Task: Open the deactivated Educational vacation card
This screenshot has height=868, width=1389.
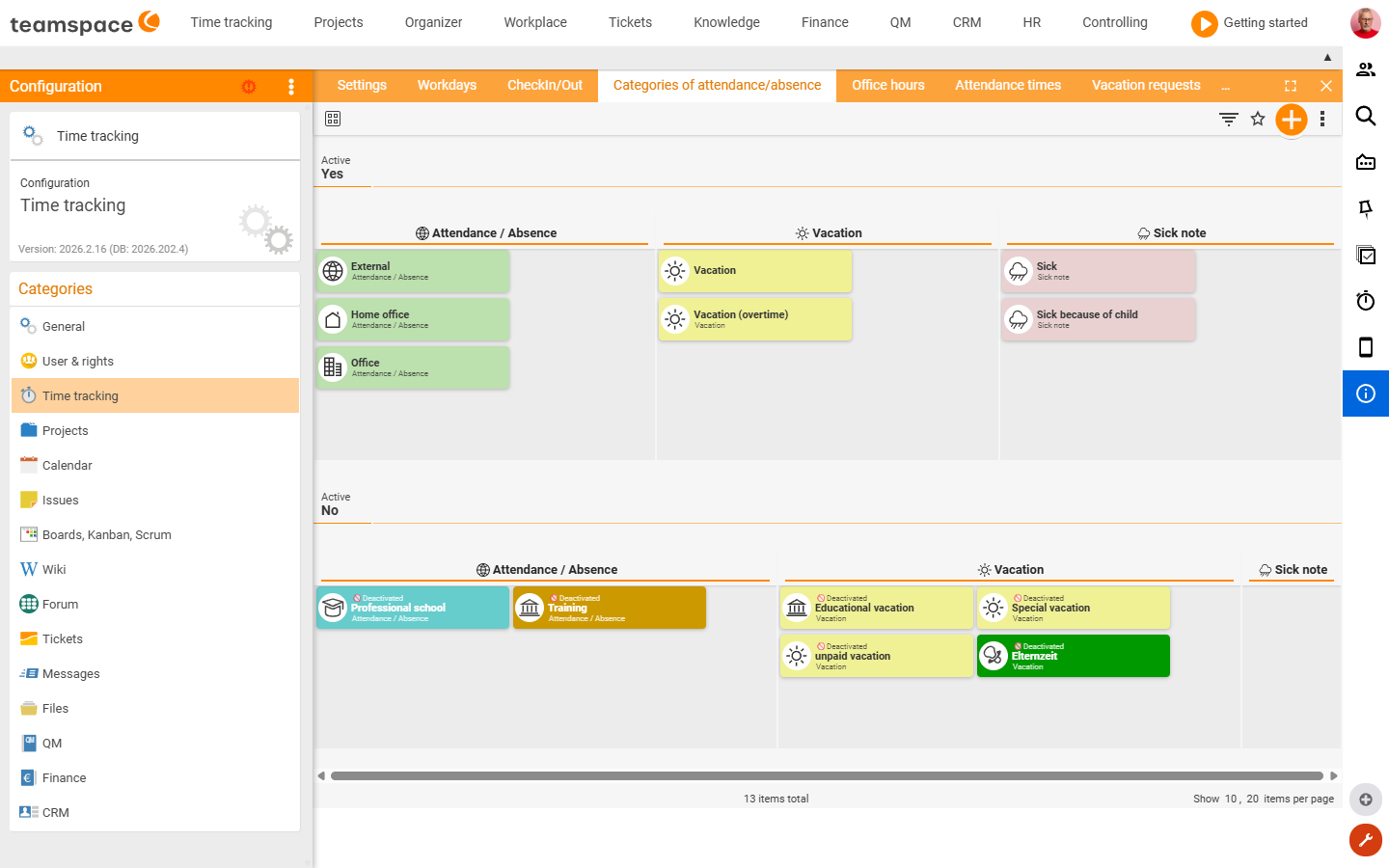Action: coord(877,608)
